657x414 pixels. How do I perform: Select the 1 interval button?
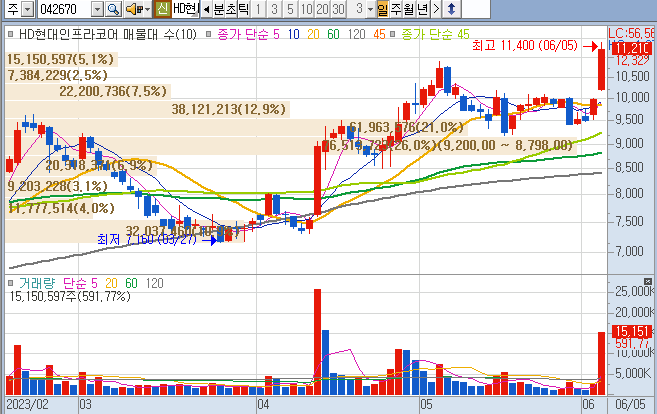(259, 9)
